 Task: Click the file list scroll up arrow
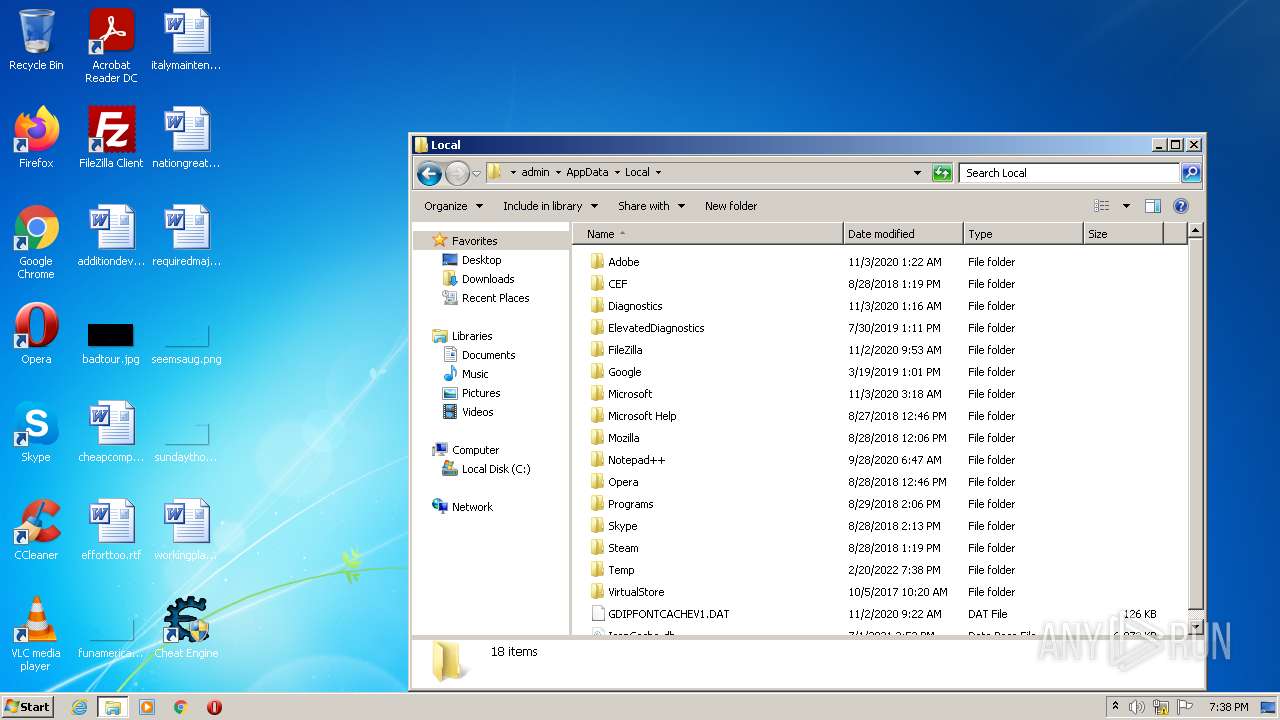click(x=1195, y=231)
